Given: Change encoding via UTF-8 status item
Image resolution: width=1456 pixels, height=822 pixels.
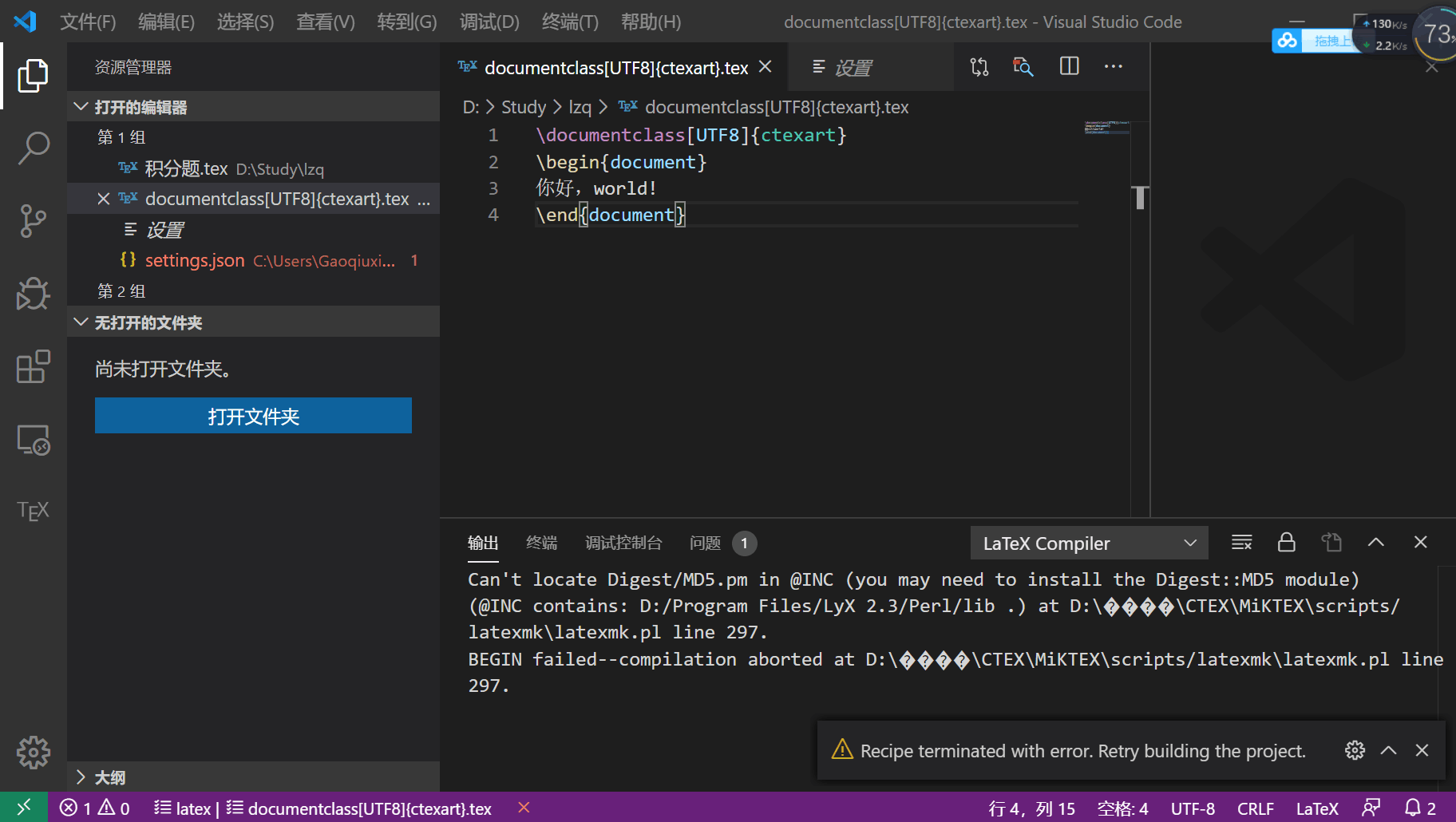Looking at the screenshot, I should [1193, 808].
